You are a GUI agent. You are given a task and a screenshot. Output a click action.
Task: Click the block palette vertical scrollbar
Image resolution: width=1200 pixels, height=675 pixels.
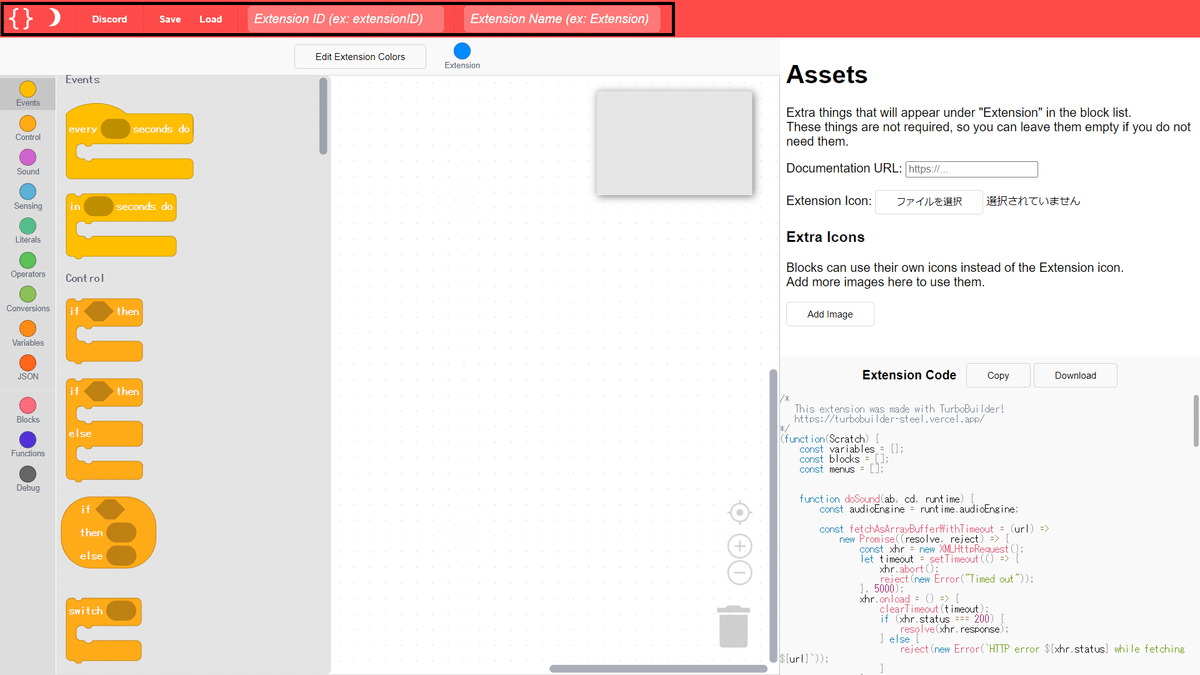coord(323,116)
